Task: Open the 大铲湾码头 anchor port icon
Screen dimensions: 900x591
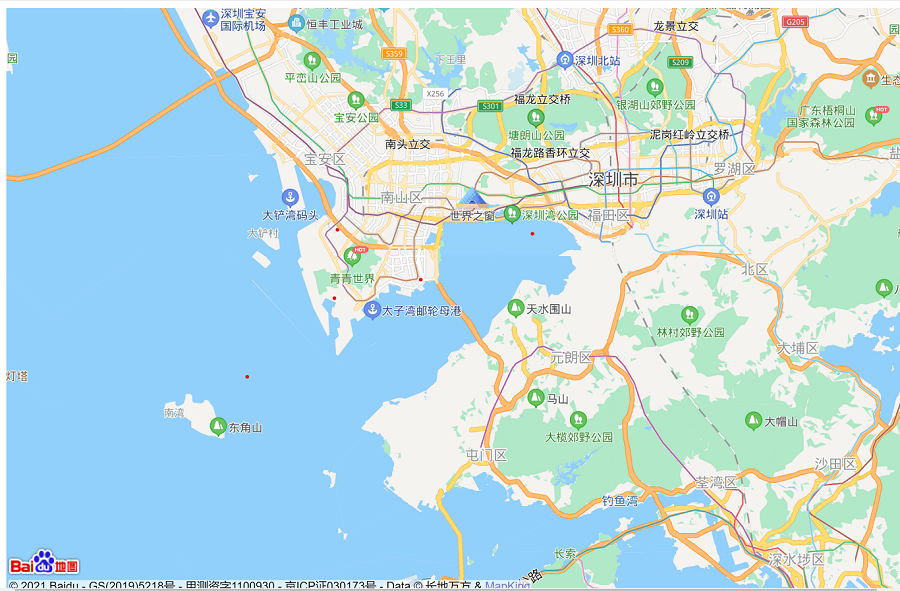Action: 290,197
